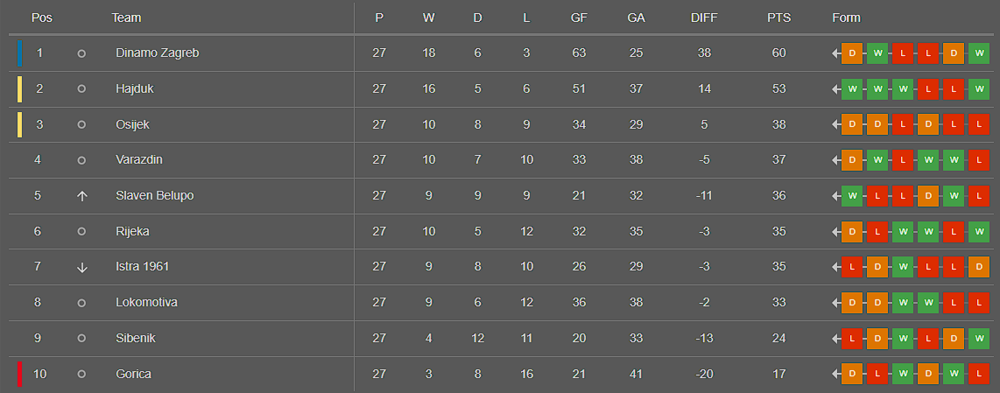
Task: Click Sibenik's first red L form badge
Action: coord(851,339)
